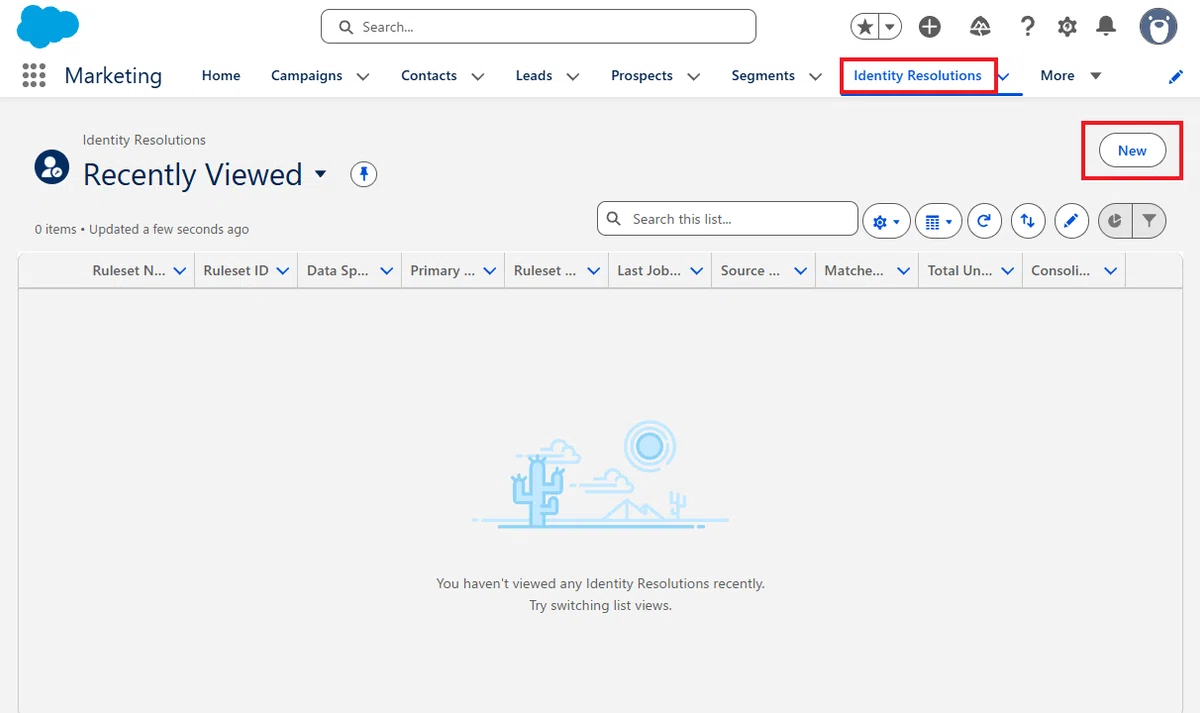Open the Data Sp... column menu
Viewport: 1200px width, 713px height.
(x=387, y=271)
